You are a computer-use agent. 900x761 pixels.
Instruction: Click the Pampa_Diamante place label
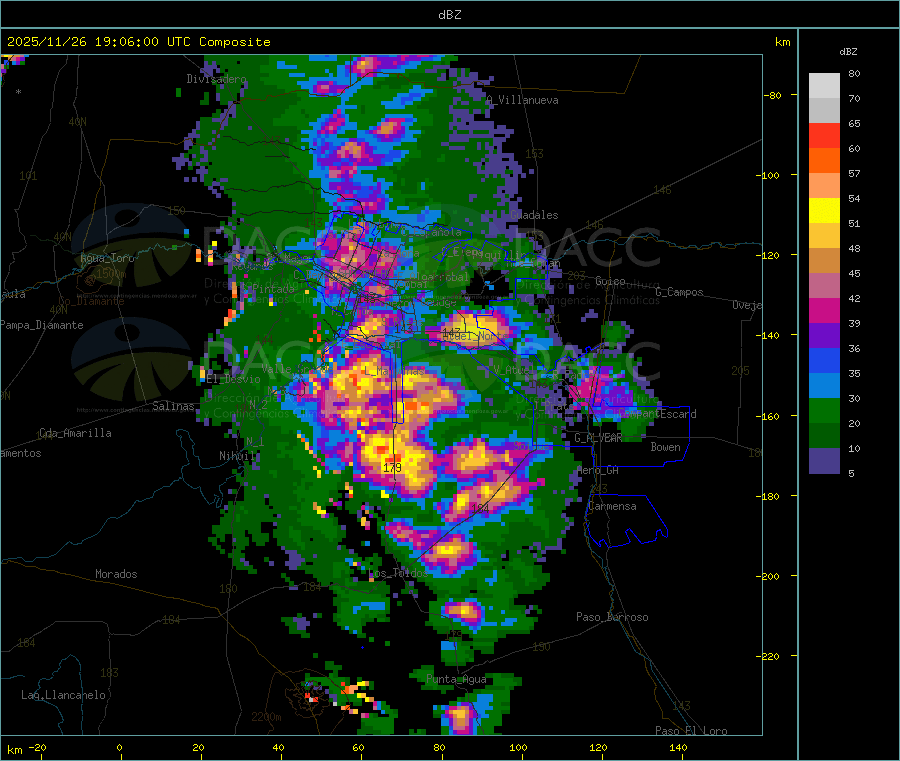pos(42,325)
